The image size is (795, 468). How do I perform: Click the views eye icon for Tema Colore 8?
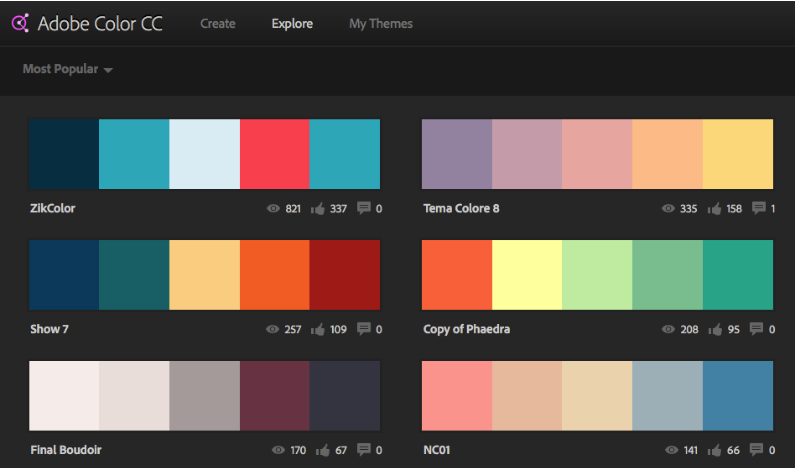(668, 208)
